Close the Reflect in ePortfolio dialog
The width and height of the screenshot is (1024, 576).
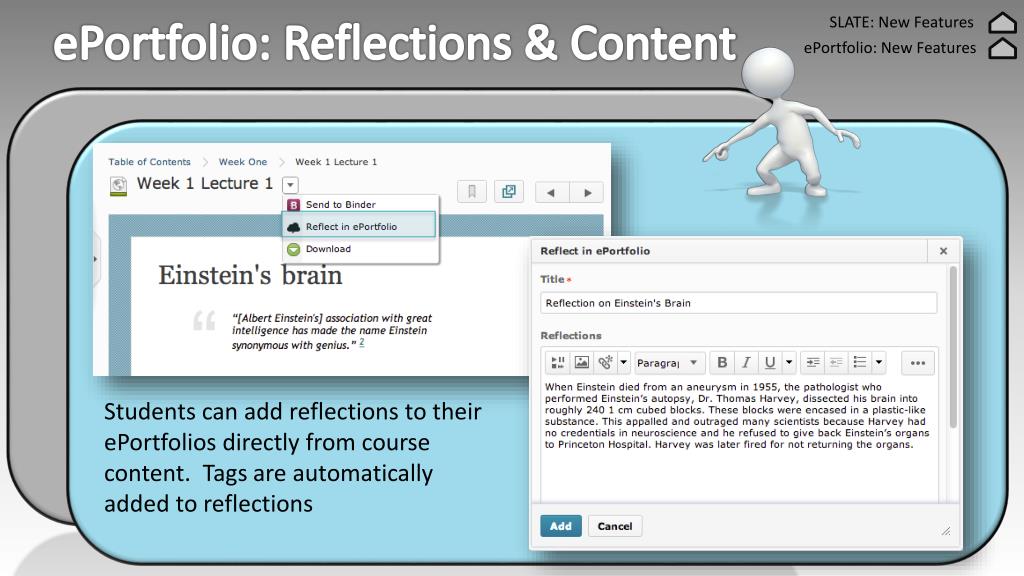coord(943,251)
